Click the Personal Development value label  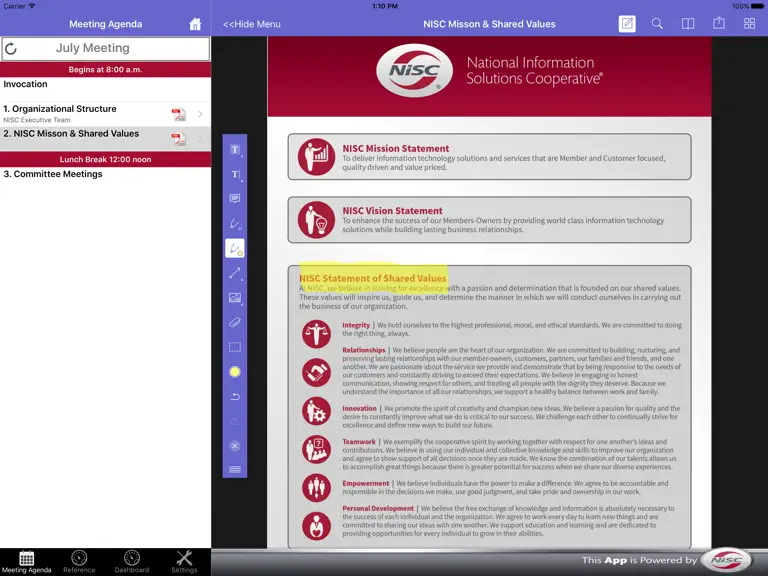(378, 508)
